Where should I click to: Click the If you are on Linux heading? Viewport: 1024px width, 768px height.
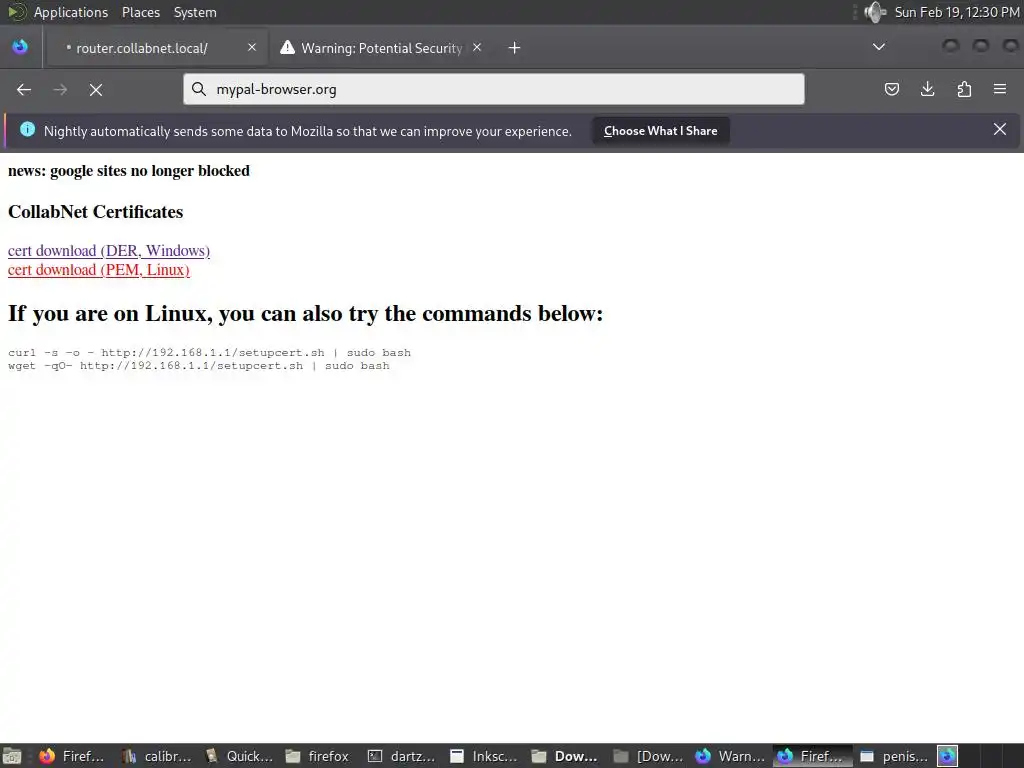(x=306, y=313)
